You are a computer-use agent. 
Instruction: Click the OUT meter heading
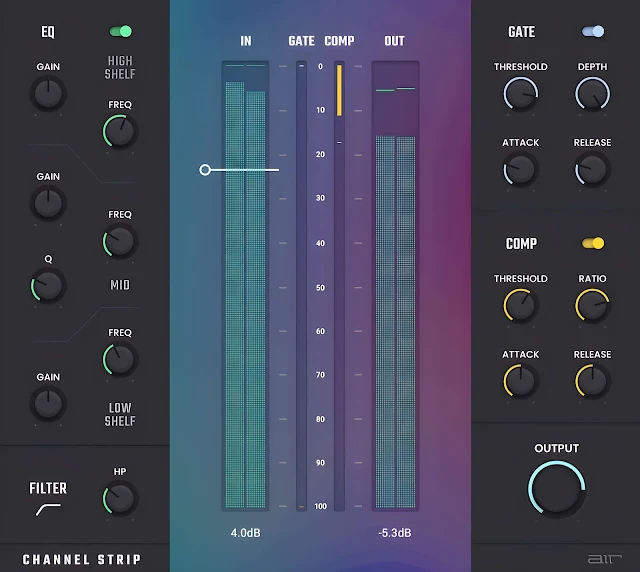click(x=394, y=41)
